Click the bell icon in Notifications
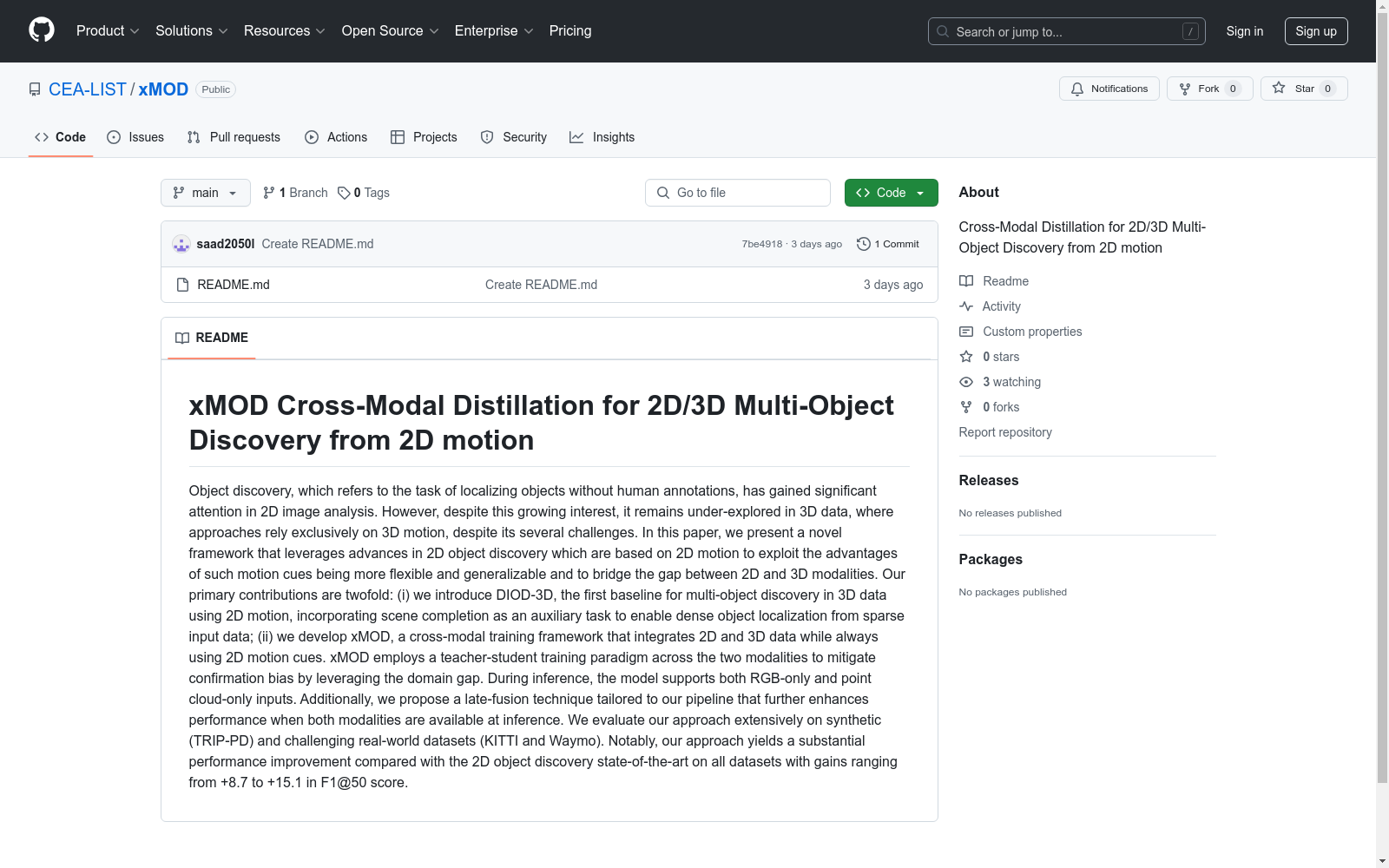 1077,89
